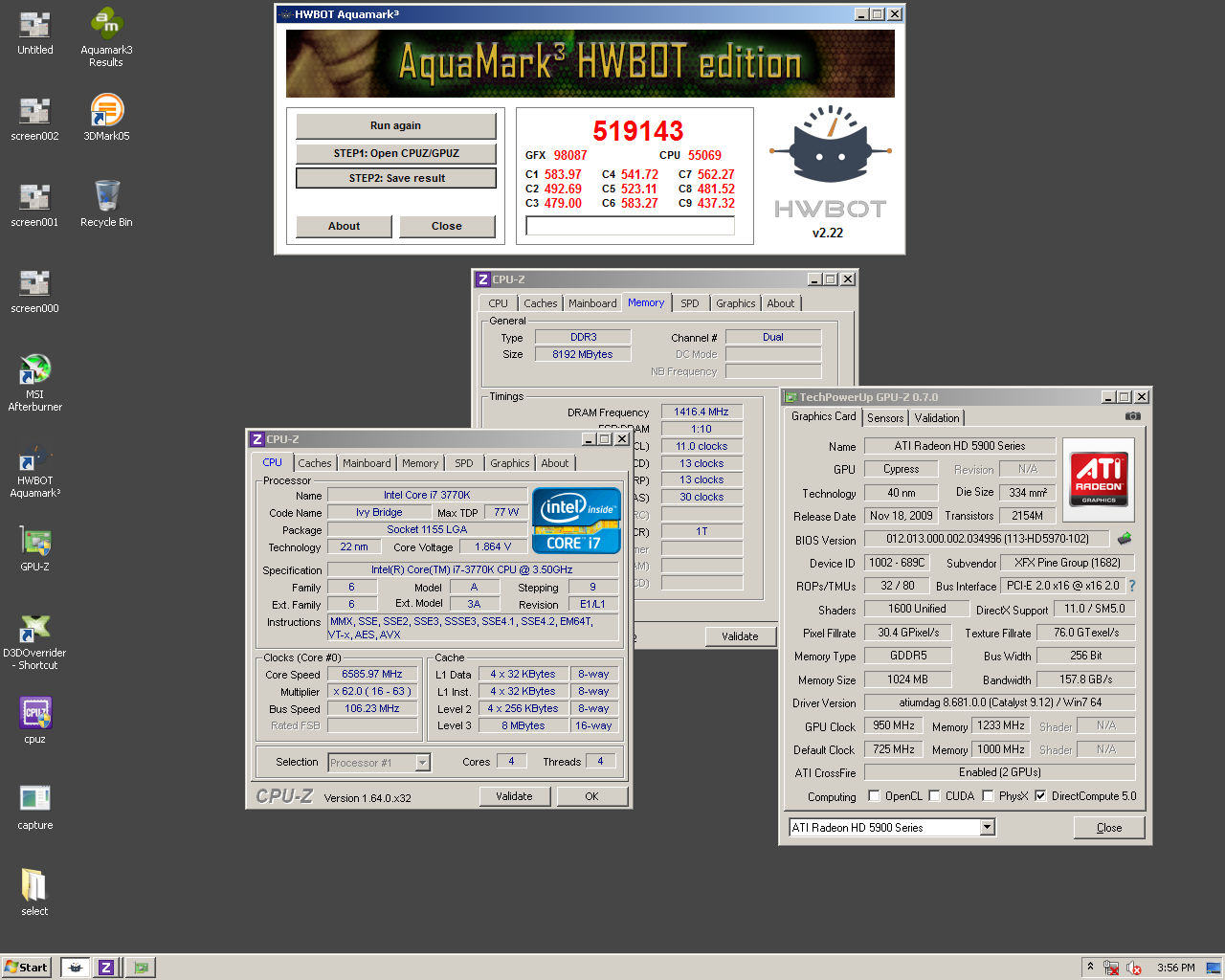Launch HWBOT Aquamark3 desktop shortcut
The width and height of the screenshot is (1225, 980).
(x=35, y=469)
